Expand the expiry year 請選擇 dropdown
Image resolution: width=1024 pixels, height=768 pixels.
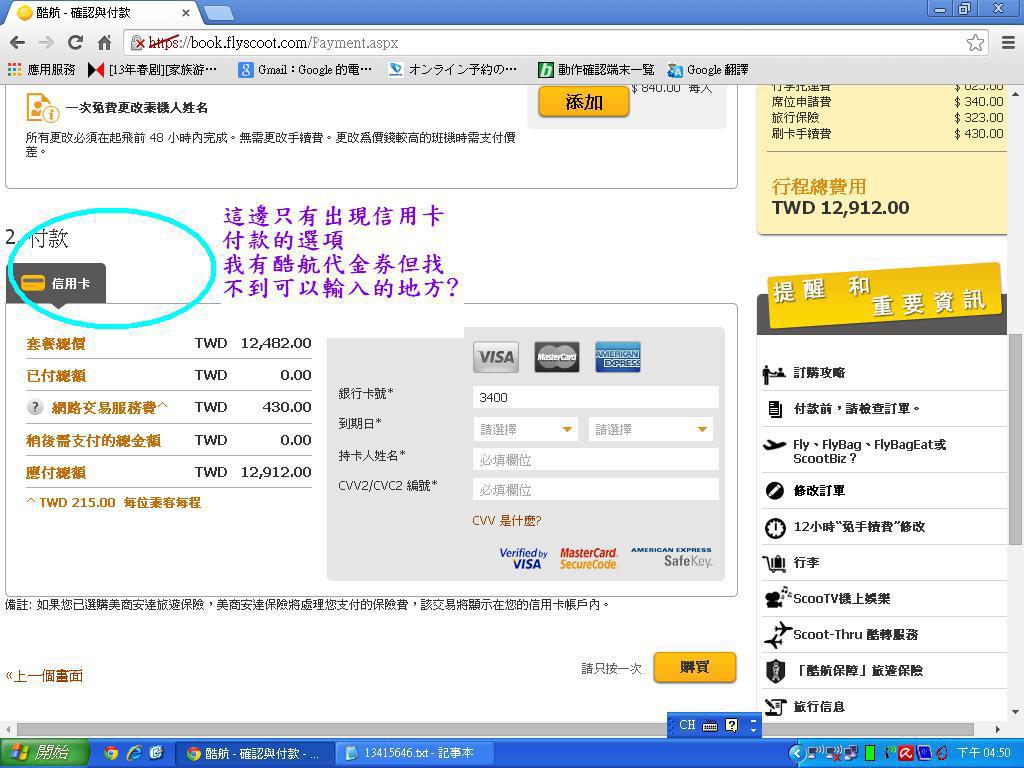point(650,430)
